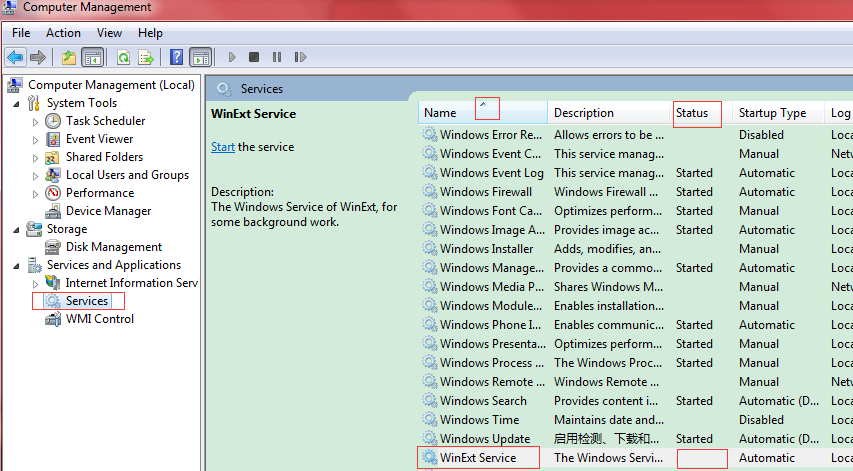
Task: Select the Performance icon
Action: click(x=53, y=193)
